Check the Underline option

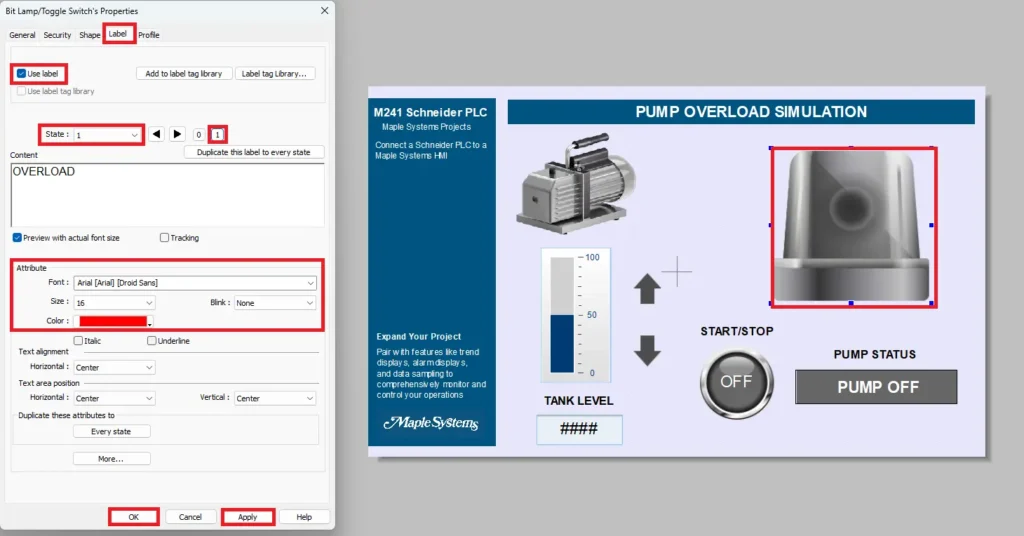[x=152, y=341]
